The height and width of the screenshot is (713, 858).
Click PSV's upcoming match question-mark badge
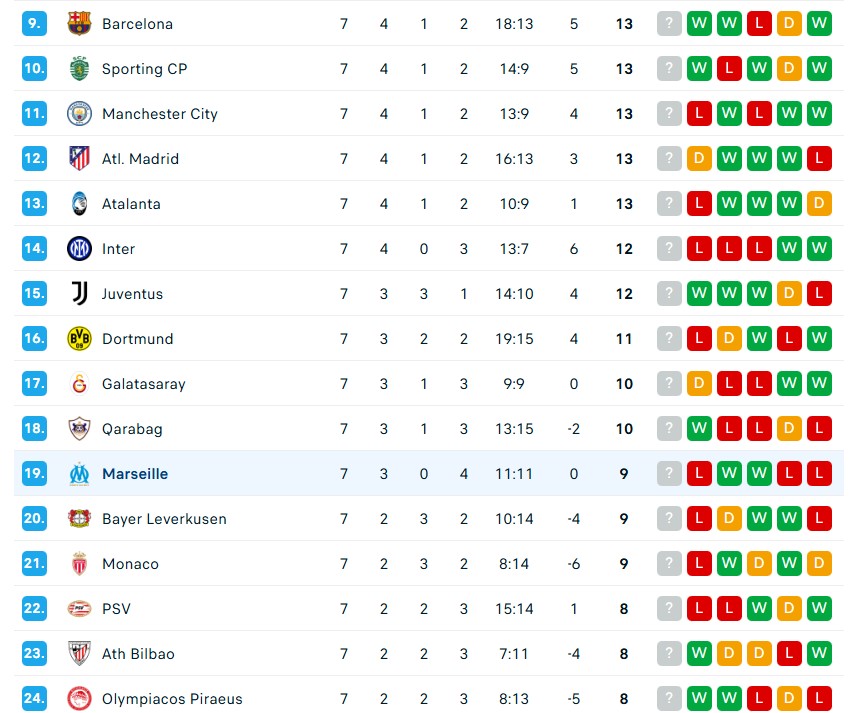click(x=669, y=609)
